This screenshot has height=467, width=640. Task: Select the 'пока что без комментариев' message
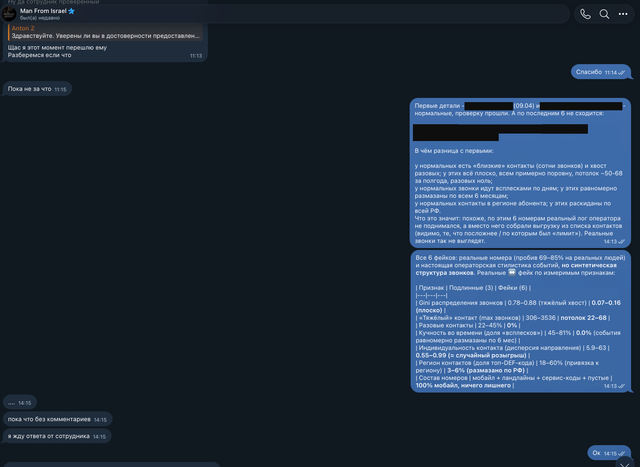point(57,419)
